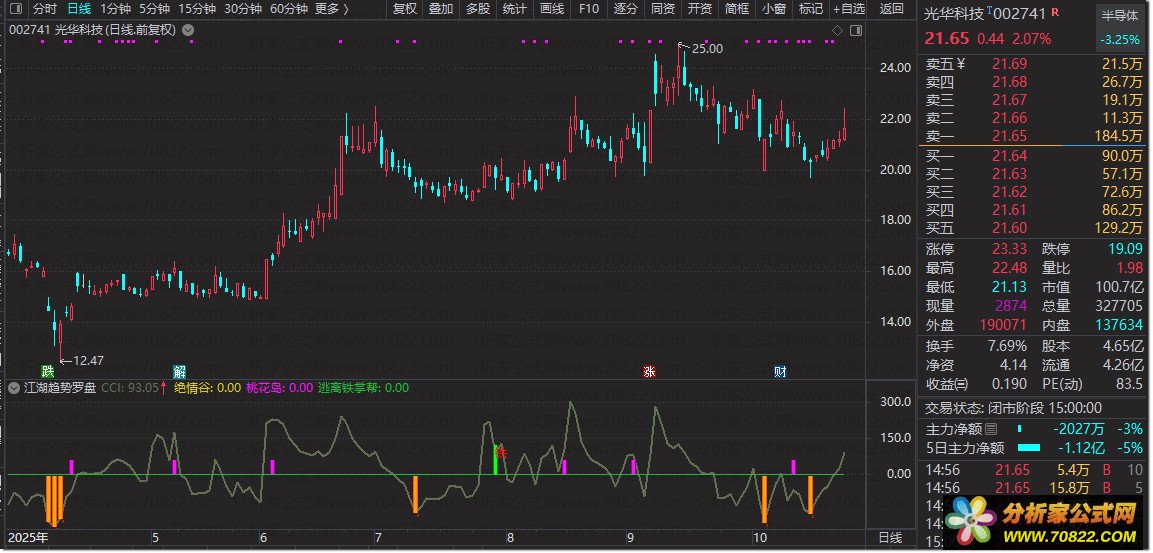Click the panel layout icon at top-left
Screen dimensions: 1153x553
(x=14, y=9)
